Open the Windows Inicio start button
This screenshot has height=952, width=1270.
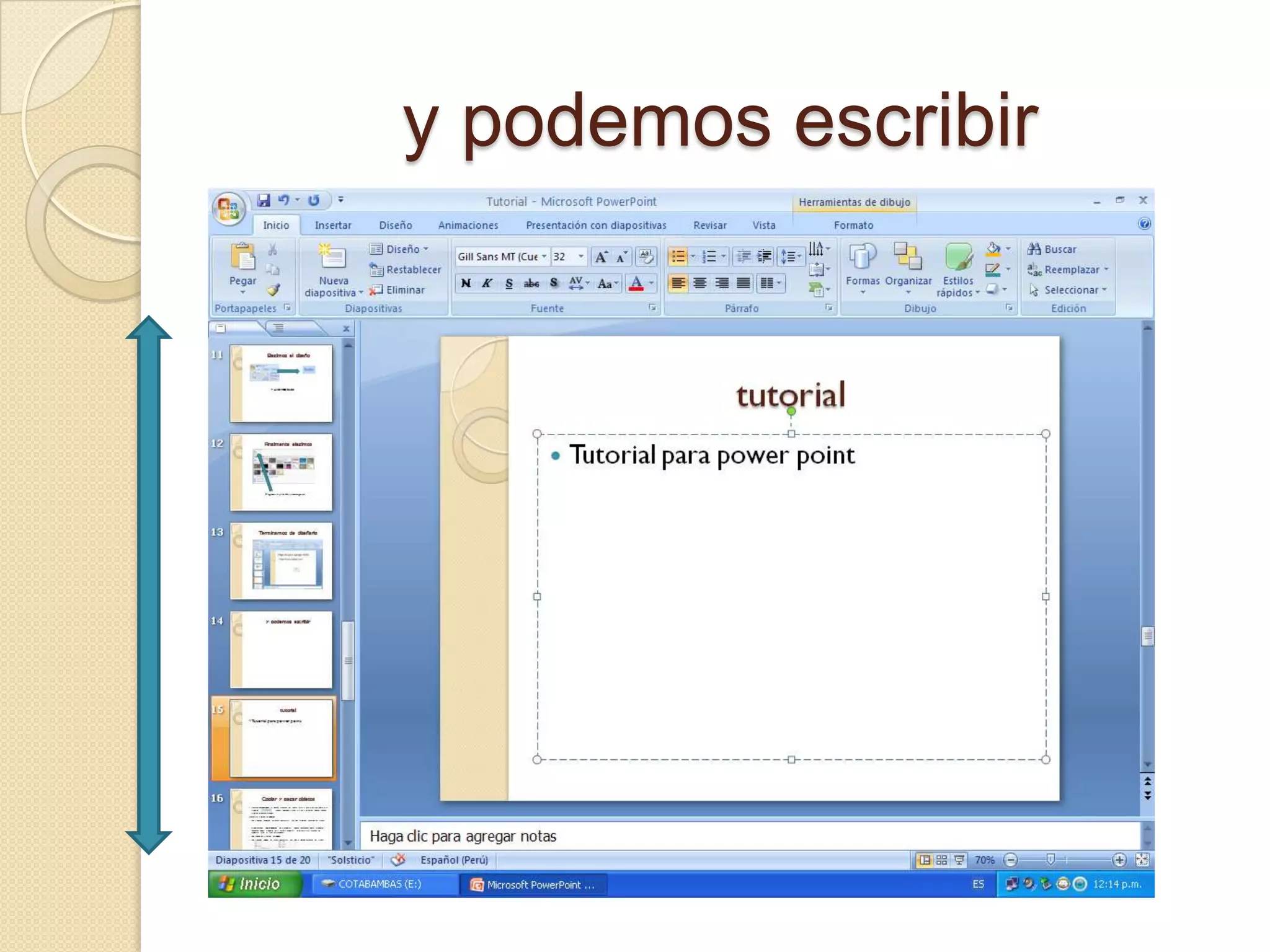point(255,884)
